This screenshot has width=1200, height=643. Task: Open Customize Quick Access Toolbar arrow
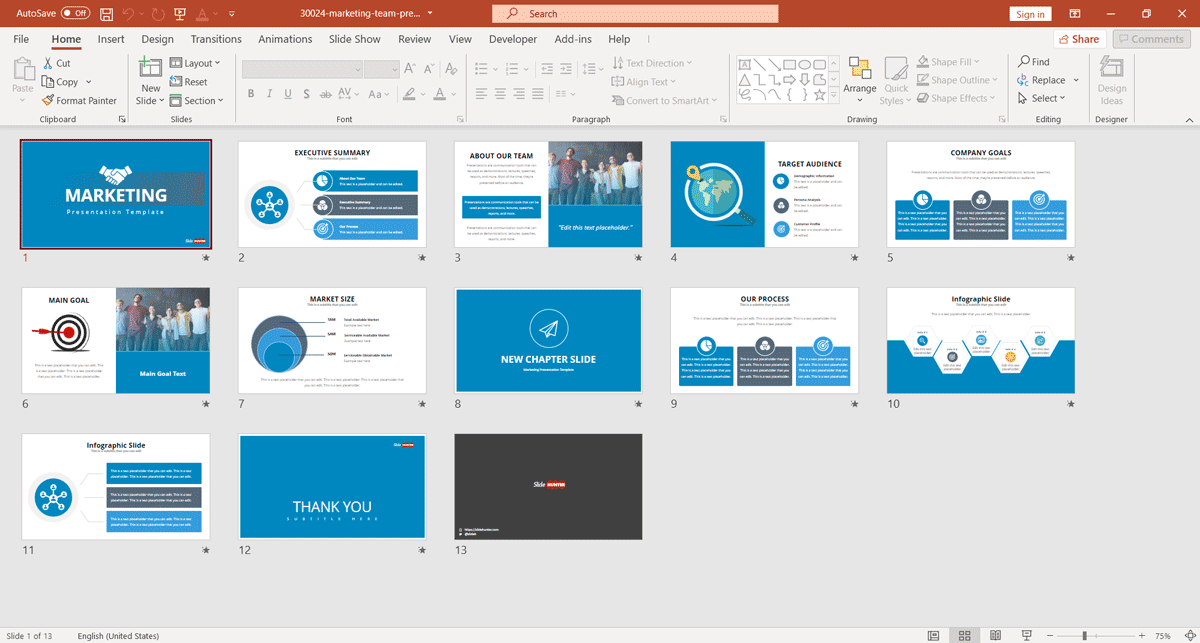232,14
